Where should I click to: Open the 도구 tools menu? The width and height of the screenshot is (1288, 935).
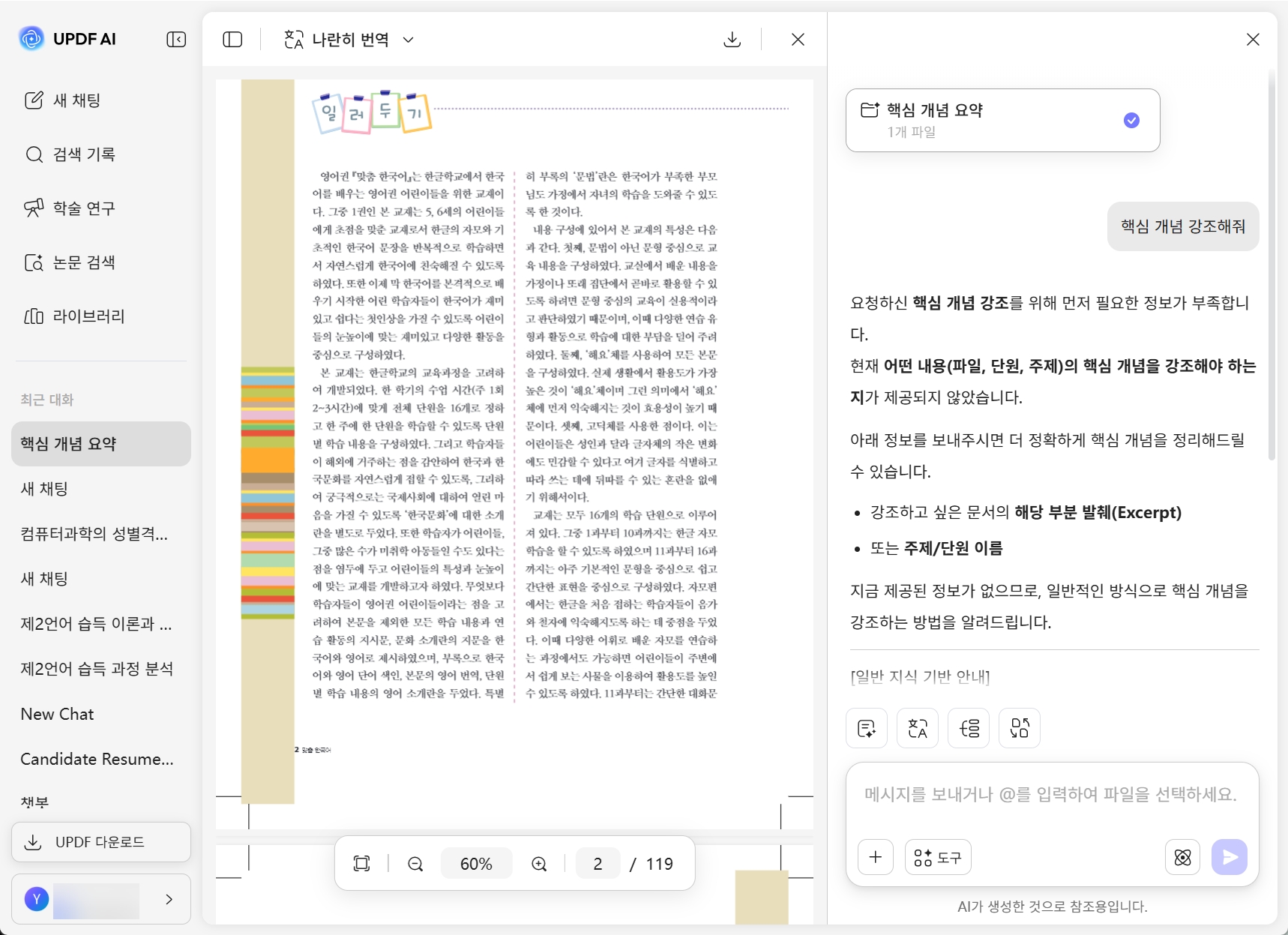(938, 857)
